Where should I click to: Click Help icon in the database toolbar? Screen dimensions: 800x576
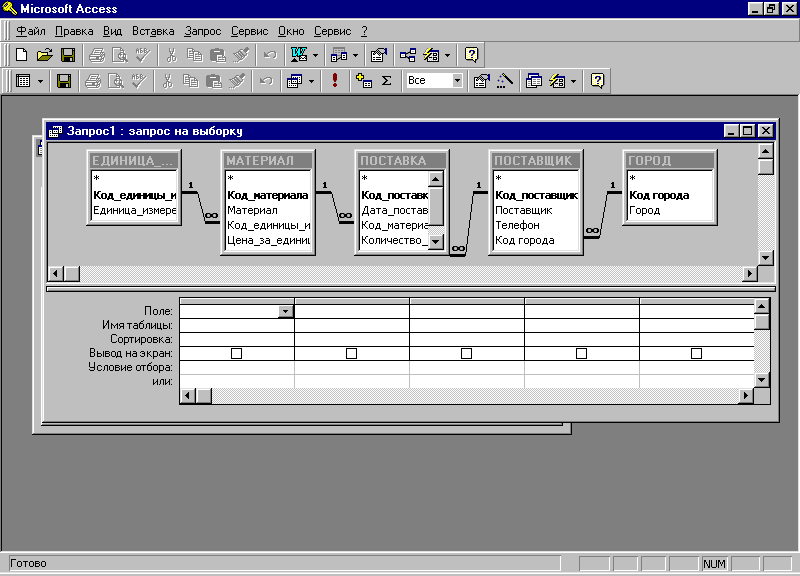click(471, 55)
